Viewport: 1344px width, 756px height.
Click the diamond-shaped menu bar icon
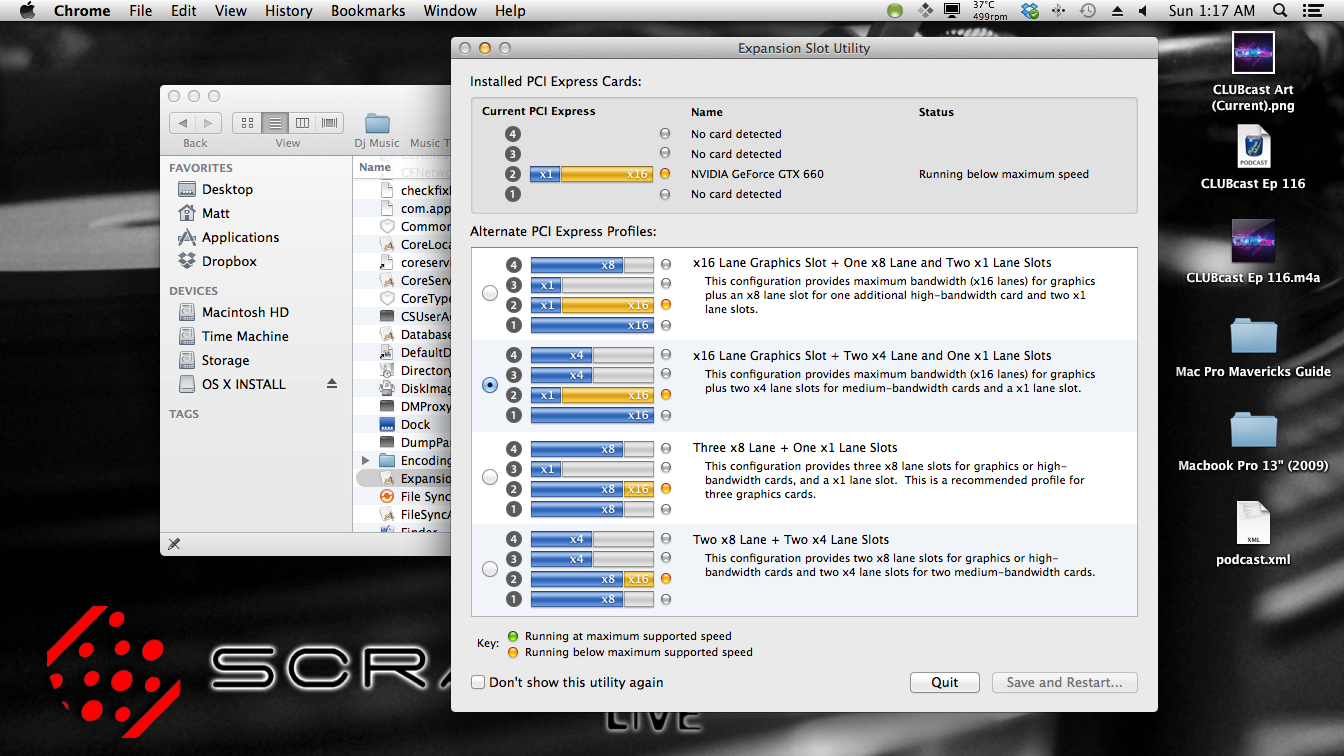coord(925,11)
